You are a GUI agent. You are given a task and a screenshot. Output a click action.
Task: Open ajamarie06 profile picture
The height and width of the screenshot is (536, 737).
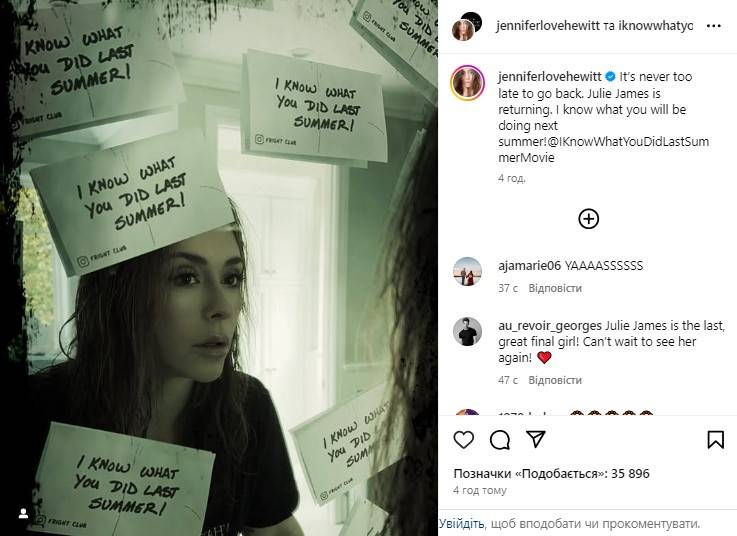pyautogui.click(x=468, y=272)
